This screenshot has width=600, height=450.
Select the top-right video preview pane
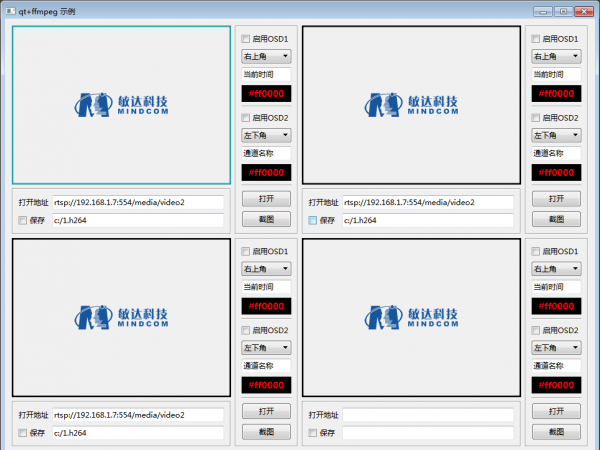click(411, 105)
